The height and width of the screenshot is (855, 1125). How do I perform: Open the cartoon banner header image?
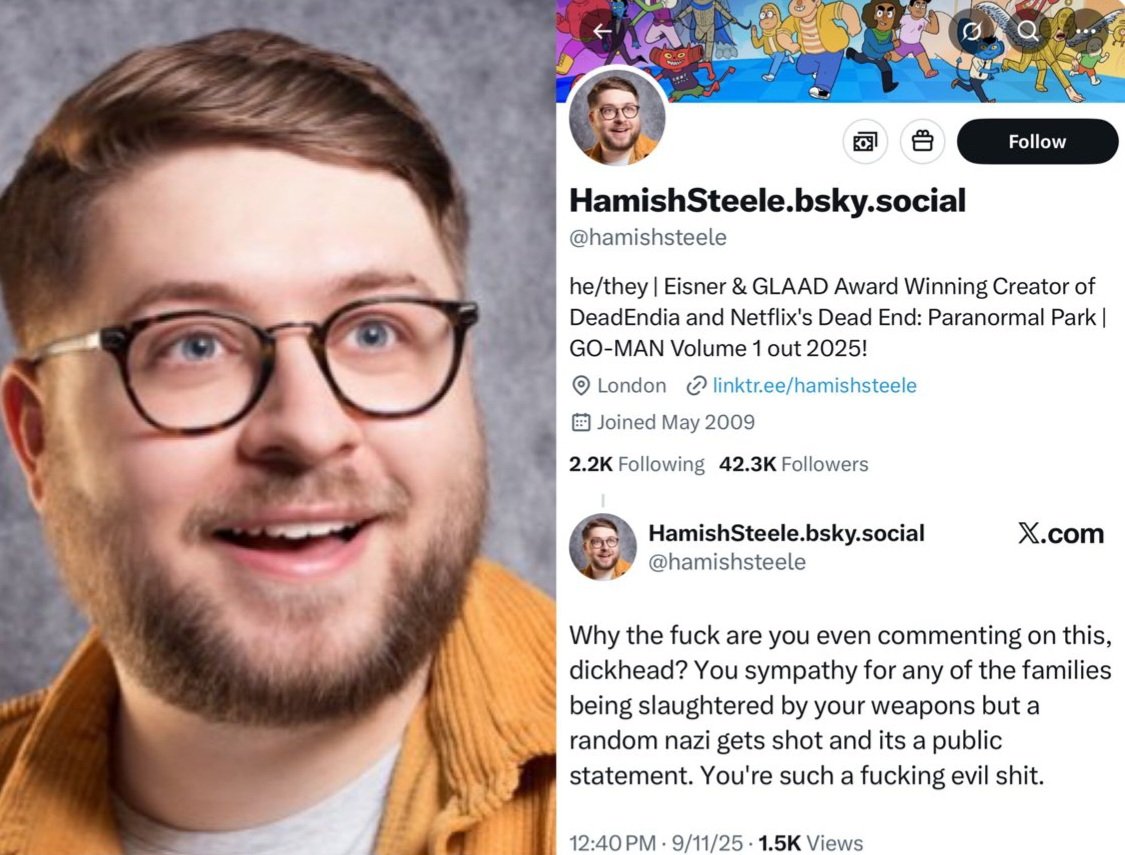pyautogui.click(x=839, y=50)
